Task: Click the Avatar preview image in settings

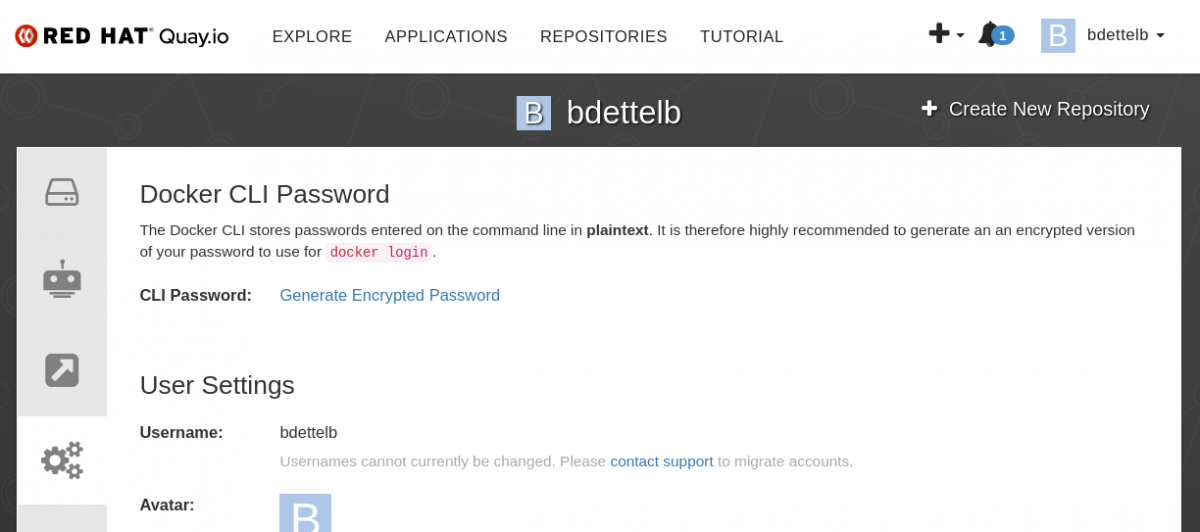Action: pos(305,513)
